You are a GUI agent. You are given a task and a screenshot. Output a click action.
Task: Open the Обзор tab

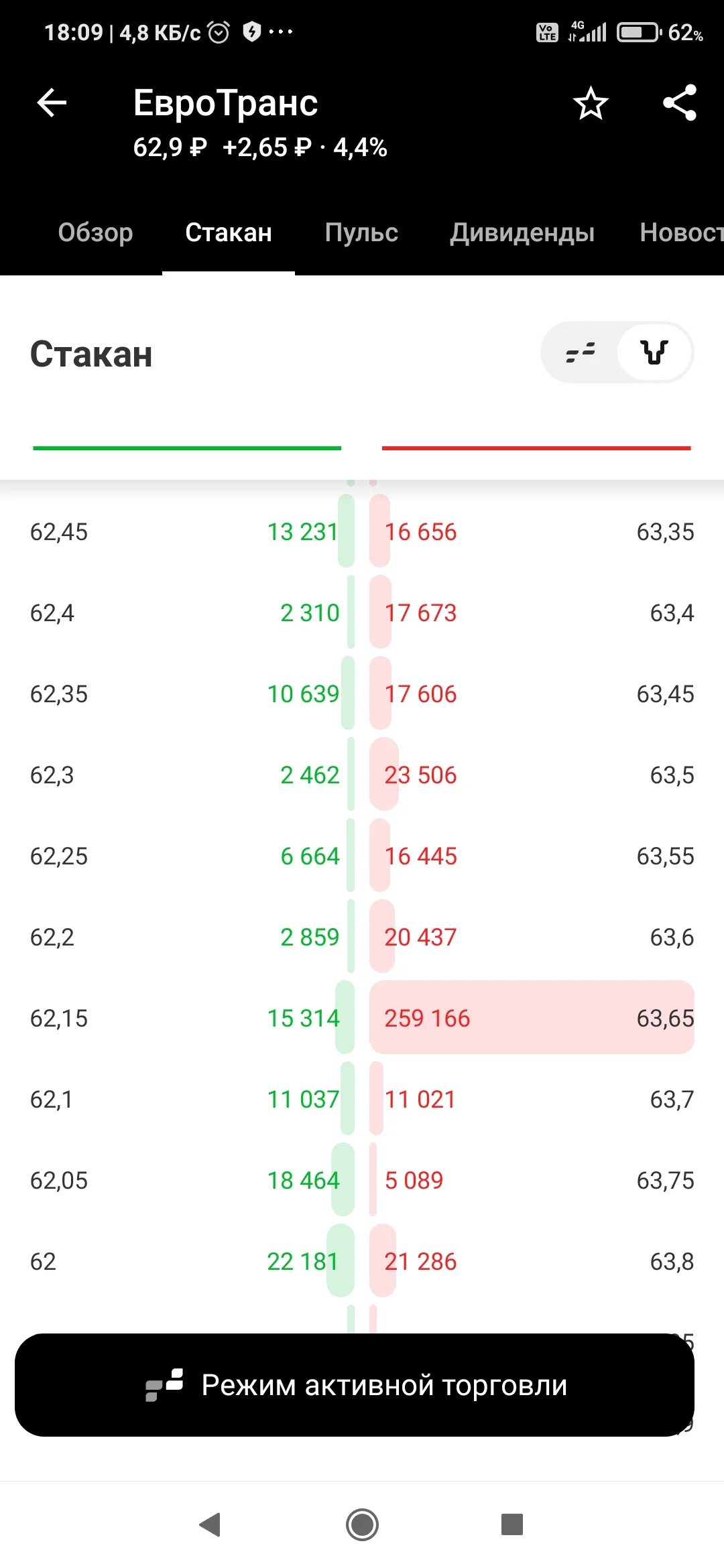click(95, 233)
